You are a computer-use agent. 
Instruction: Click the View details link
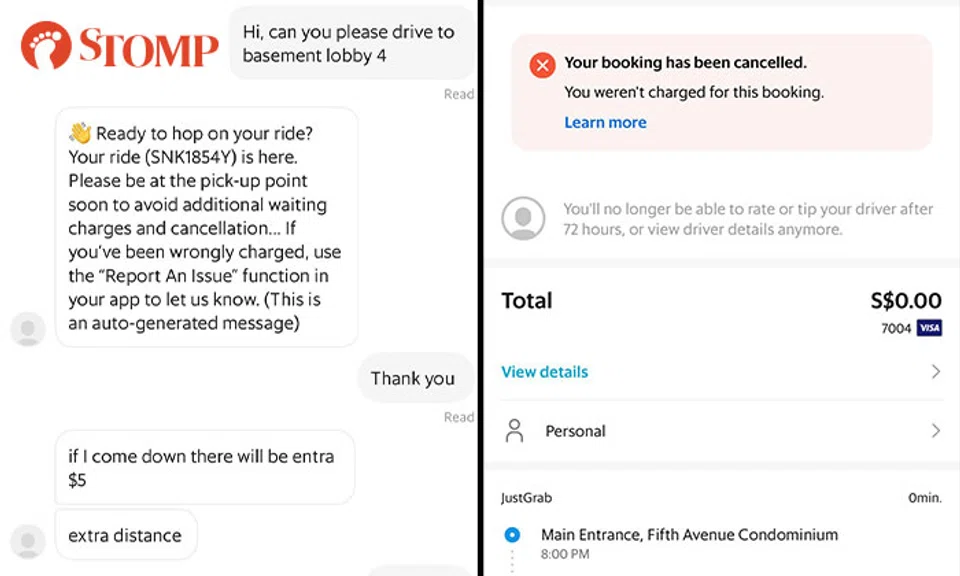point(545,372)
